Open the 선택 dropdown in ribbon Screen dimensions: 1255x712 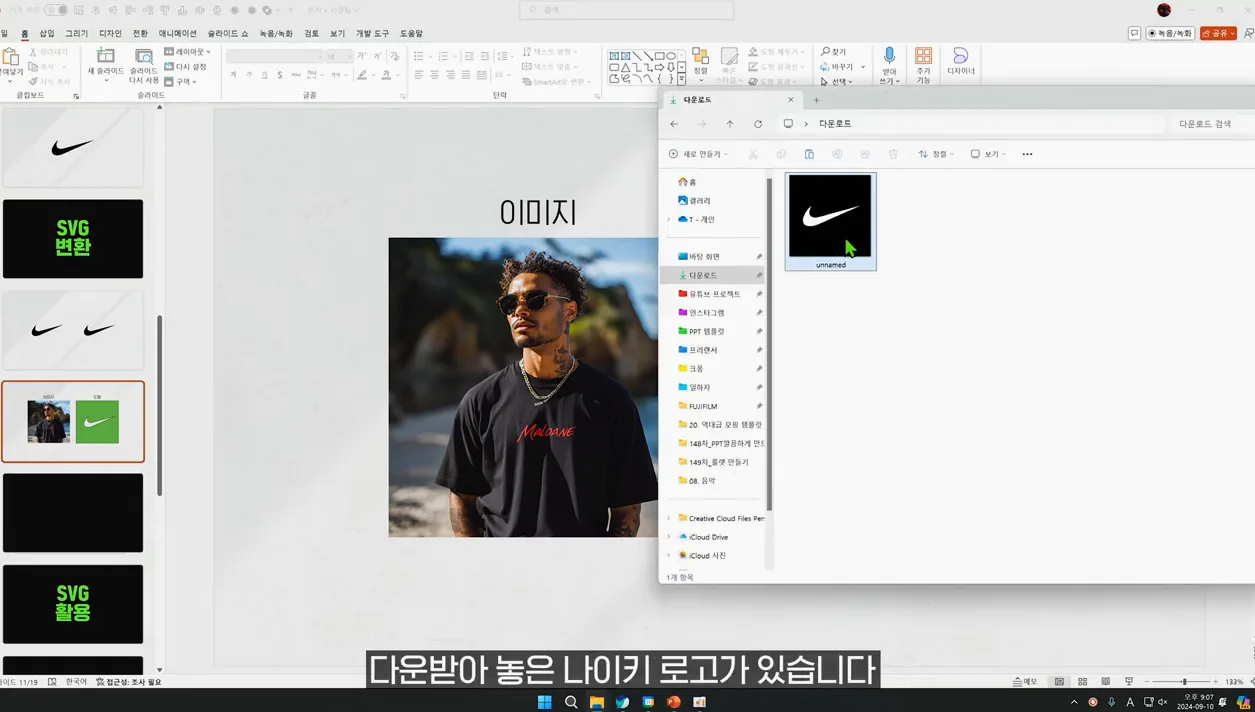(x=836, y=82)
